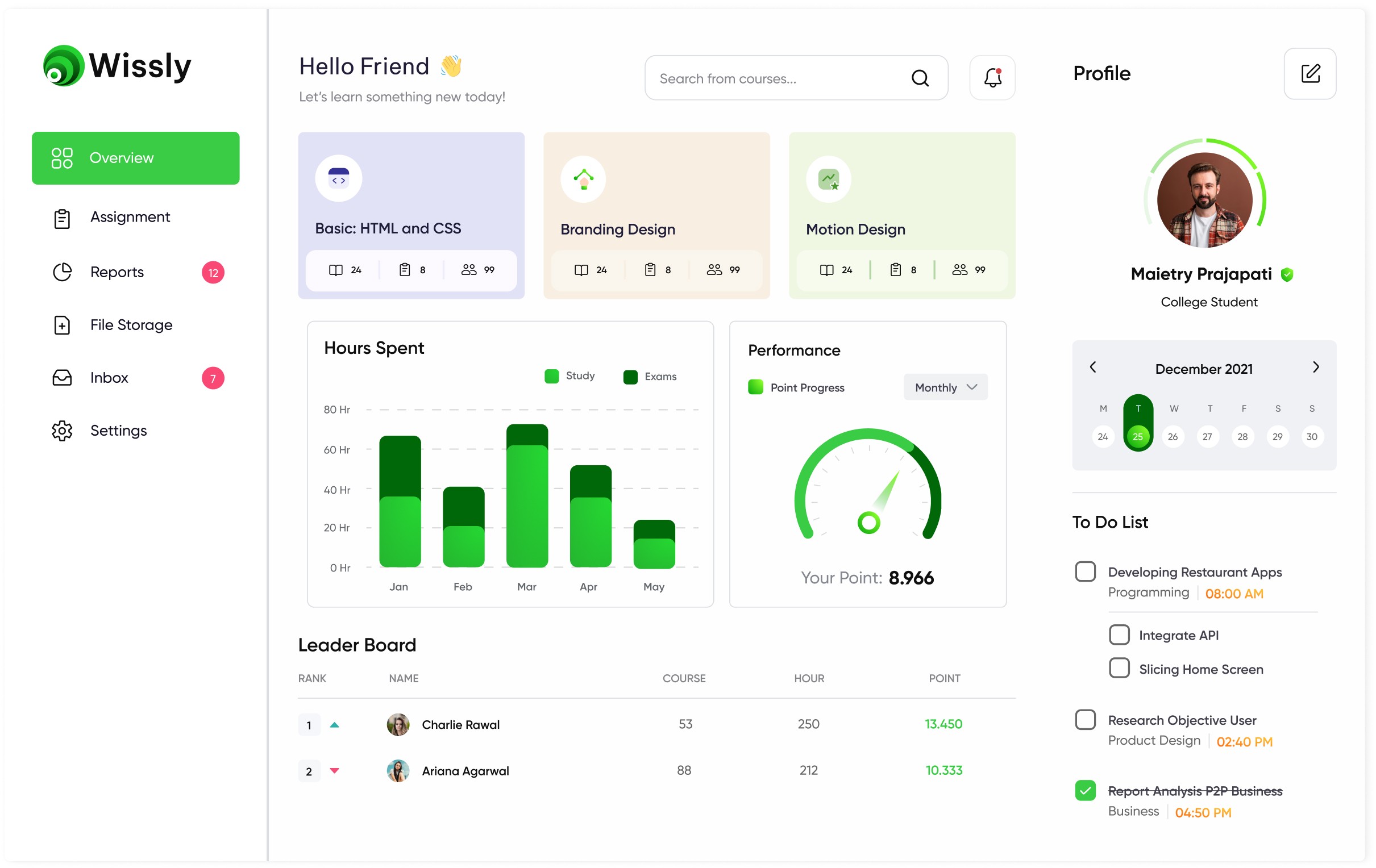Go to previous month in calendar
The image size is (1376, 868).
[1093, 367]
